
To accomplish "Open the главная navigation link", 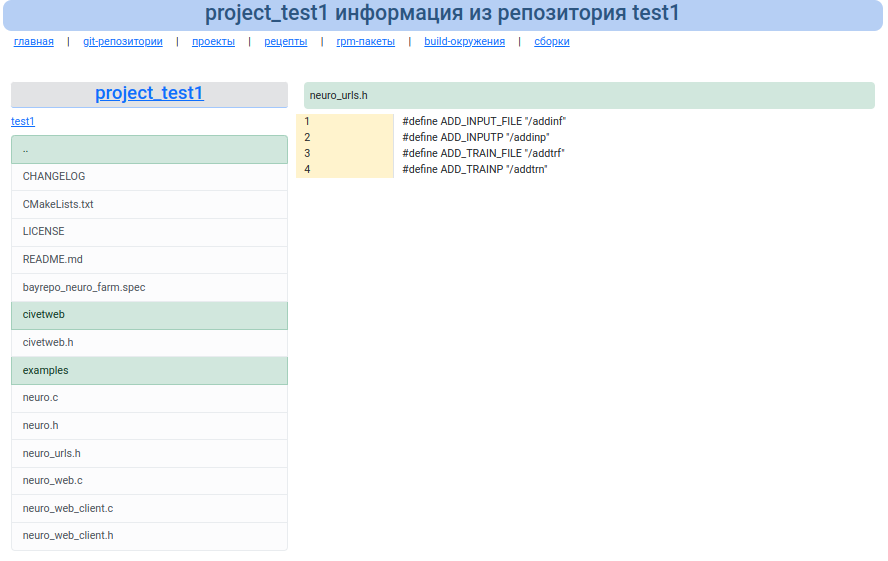I will [x=34, y=42].
